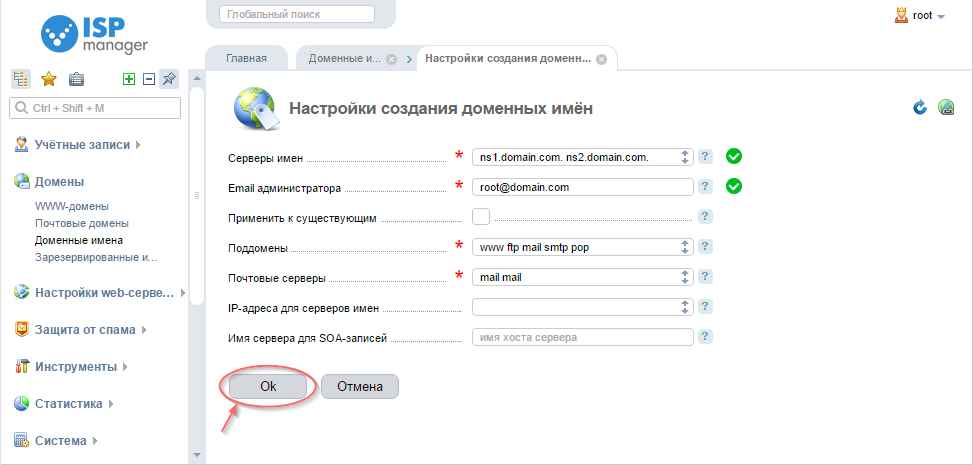Open help for Имя сервера для SOA-записей
This screenshot has height=465, width=973.
[x=705, y=337]
